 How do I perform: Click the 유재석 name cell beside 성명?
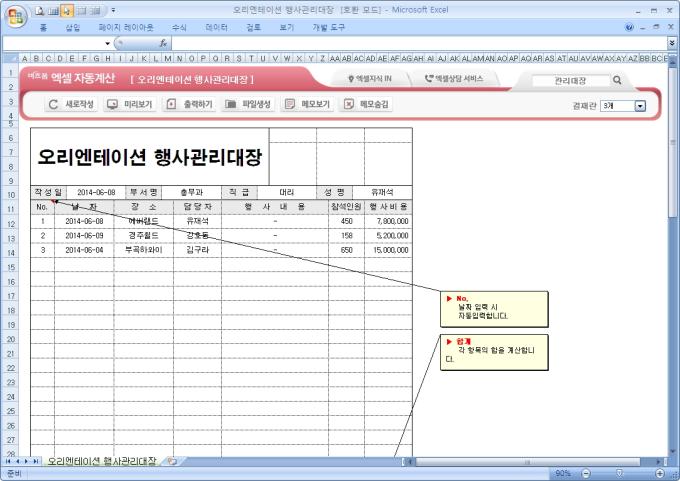(x=382, y=193)
